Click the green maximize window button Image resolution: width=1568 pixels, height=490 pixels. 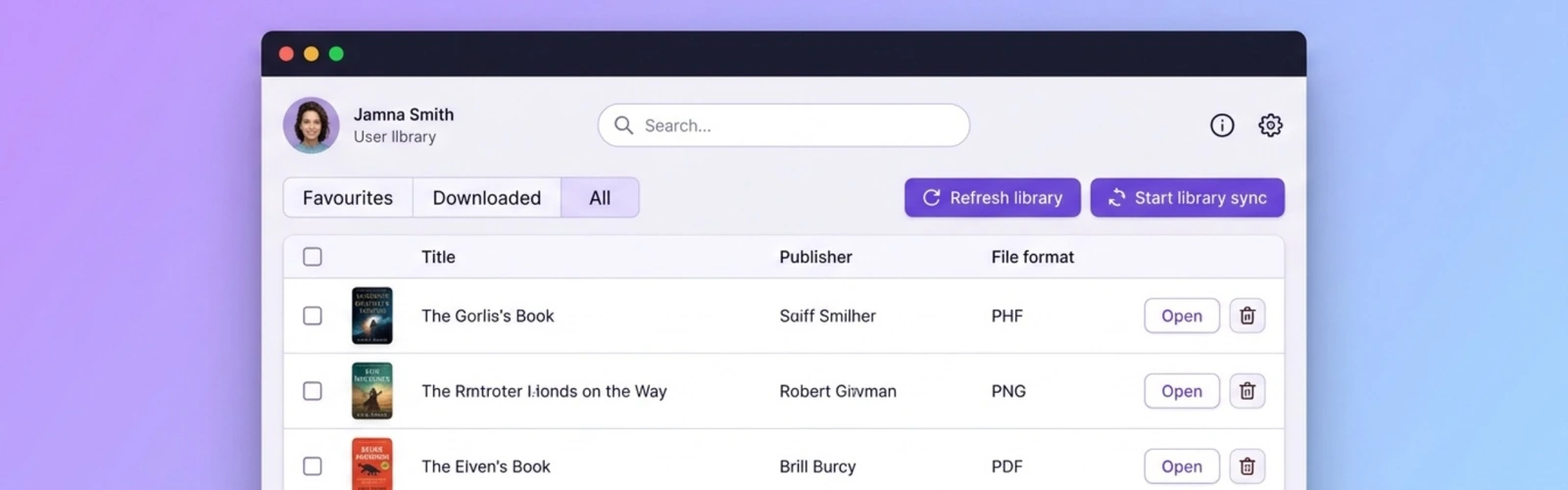click(x=336, y=54)
